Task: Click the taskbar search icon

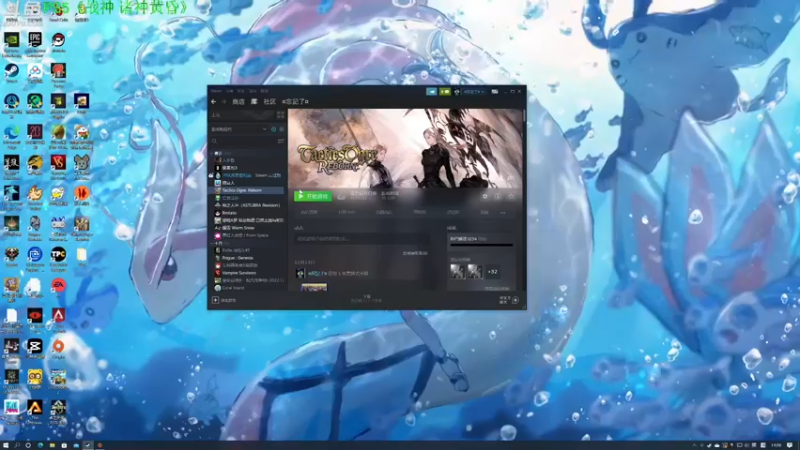Action: click(17, 445)
